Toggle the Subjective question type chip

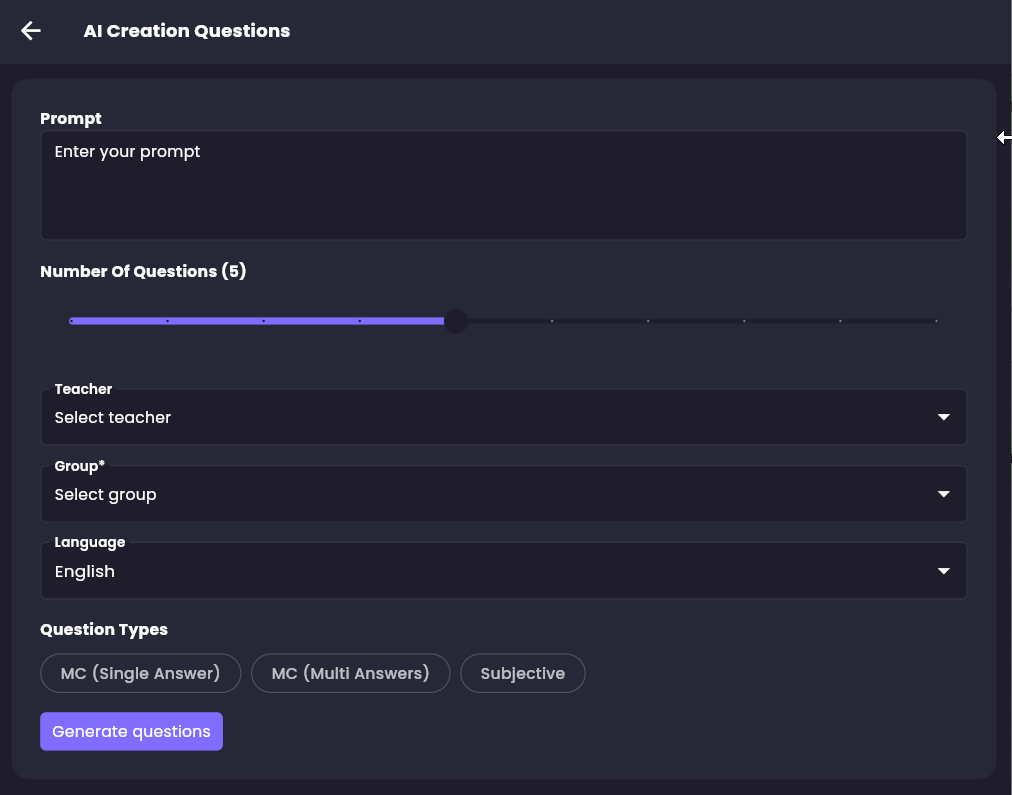[522, 673]
